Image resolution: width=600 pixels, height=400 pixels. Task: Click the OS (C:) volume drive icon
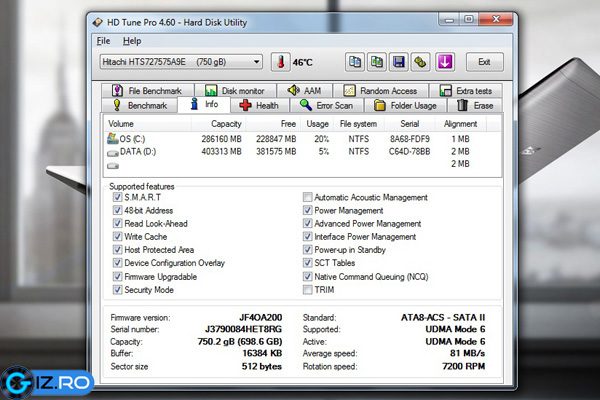(x=112, y=139)
